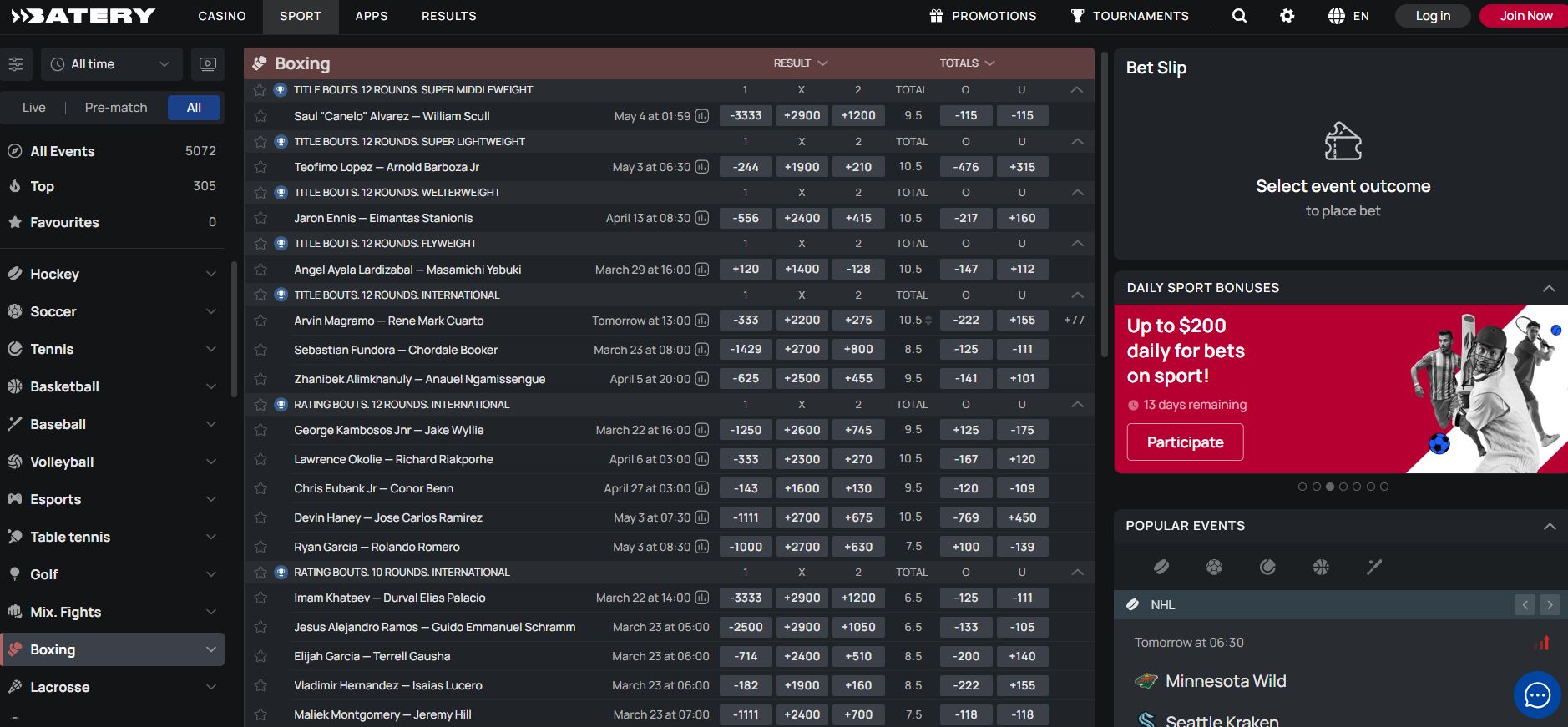The height and width of the screenshot is (727, 1568).
Task: Open Minnesota Wild popular event
Action: (x=1226, y=681)
